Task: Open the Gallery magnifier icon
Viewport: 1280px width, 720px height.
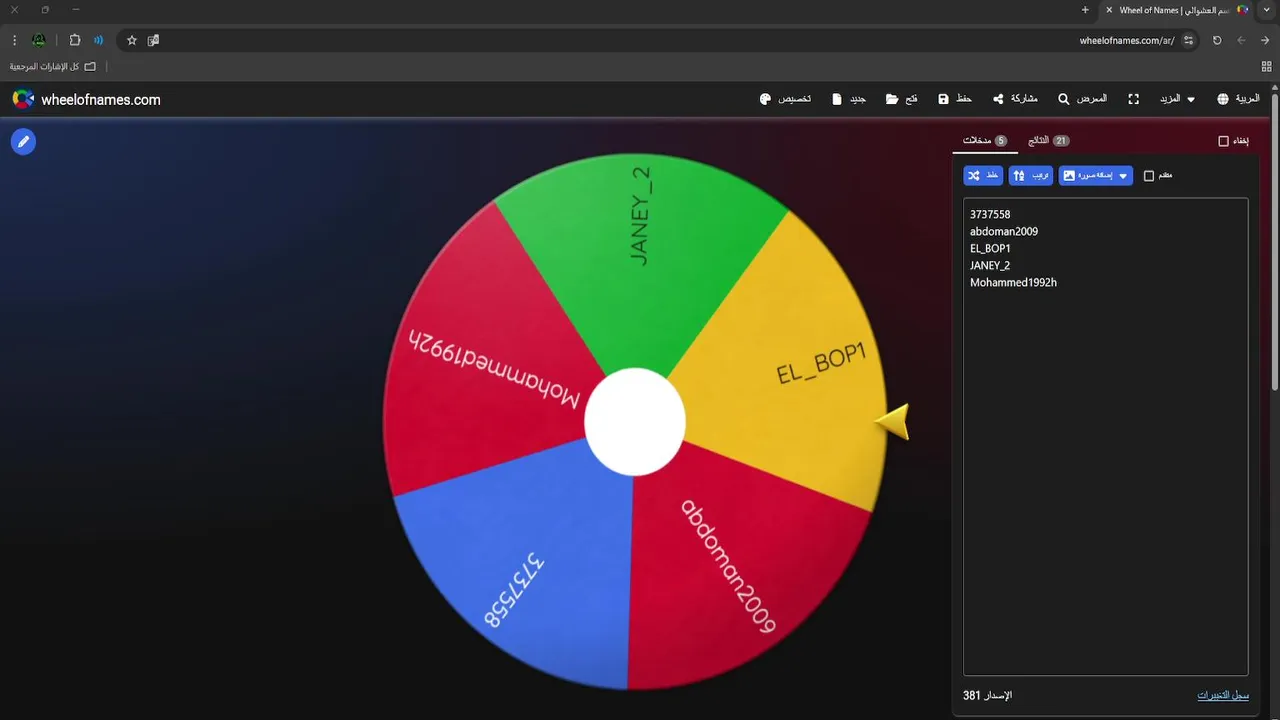Action: tap(1064, 99)
